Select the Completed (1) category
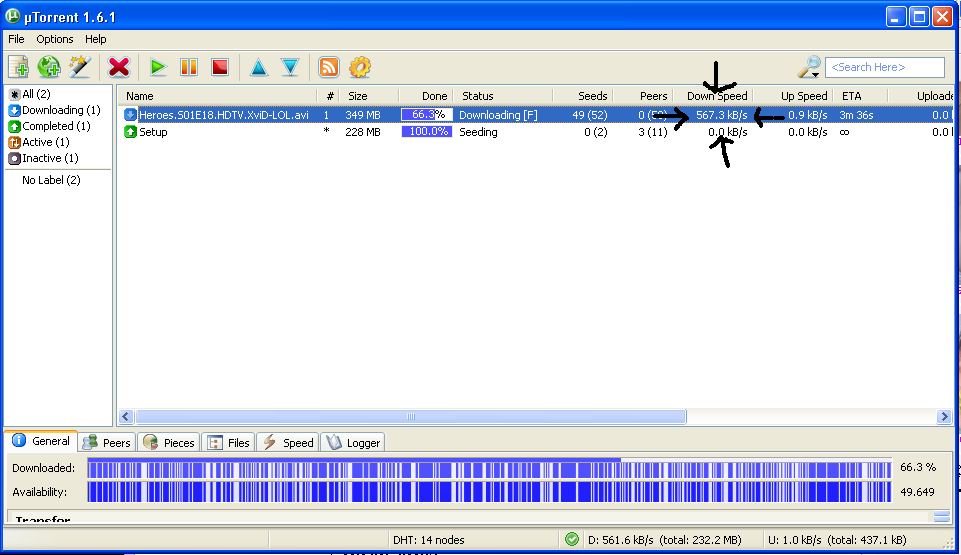Image resolution: width=961 pixels, height=555 pixels. tap(56, 126)
